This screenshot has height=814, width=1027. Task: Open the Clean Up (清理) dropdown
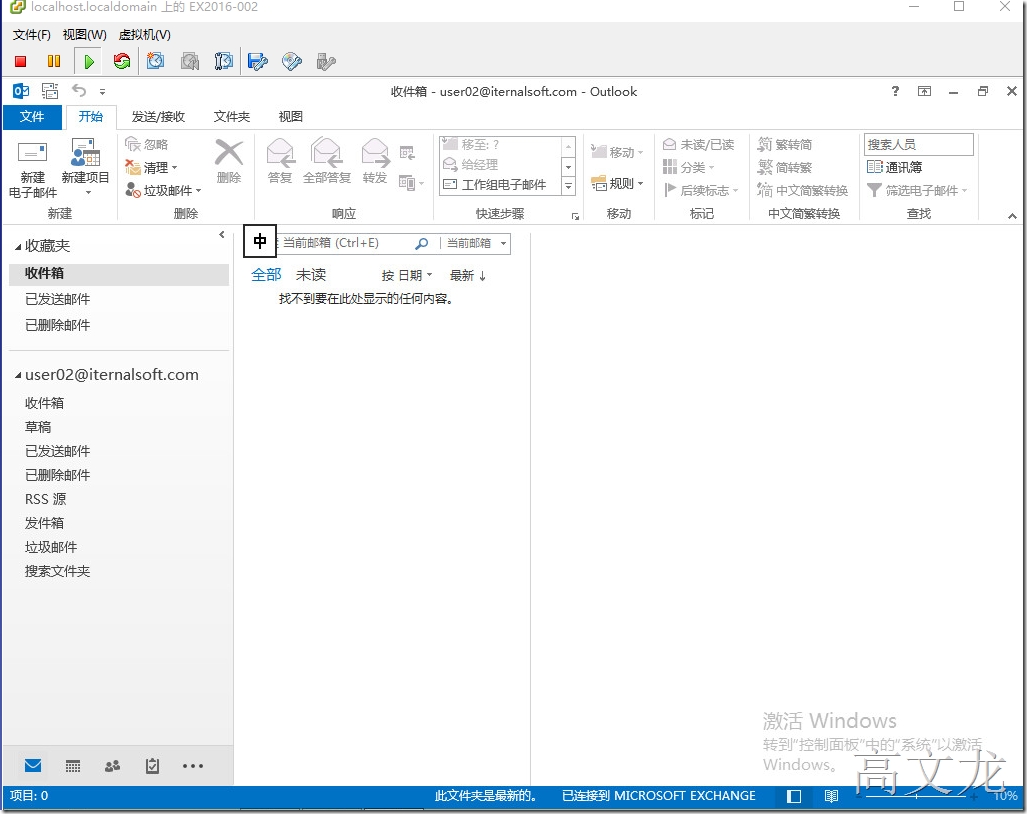(x=151, y=168)
